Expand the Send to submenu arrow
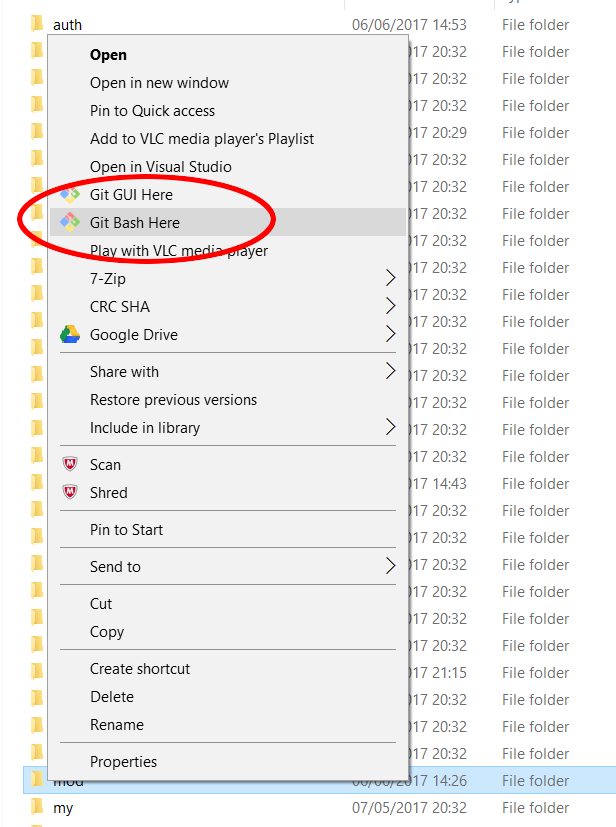 390,566
